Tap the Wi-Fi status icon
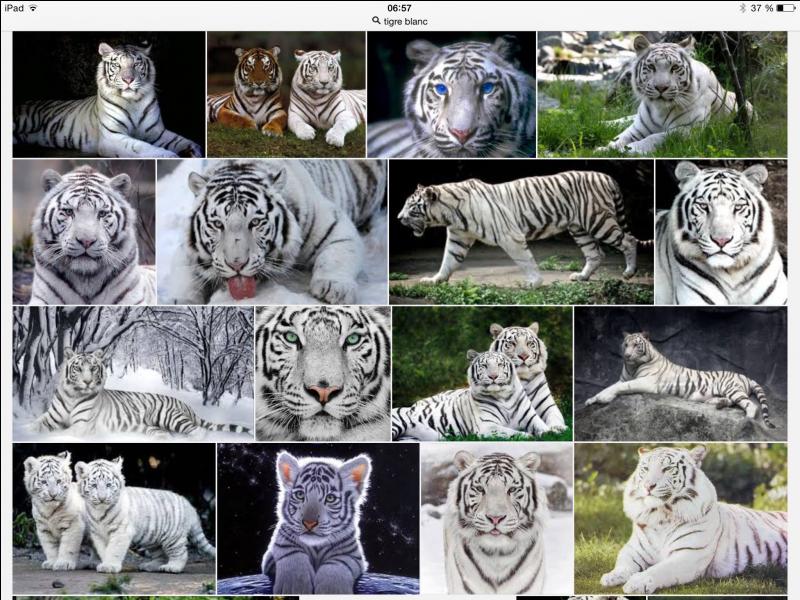This screenshot has height=600, width=800. pyautogui.click(x=33, y=8)
